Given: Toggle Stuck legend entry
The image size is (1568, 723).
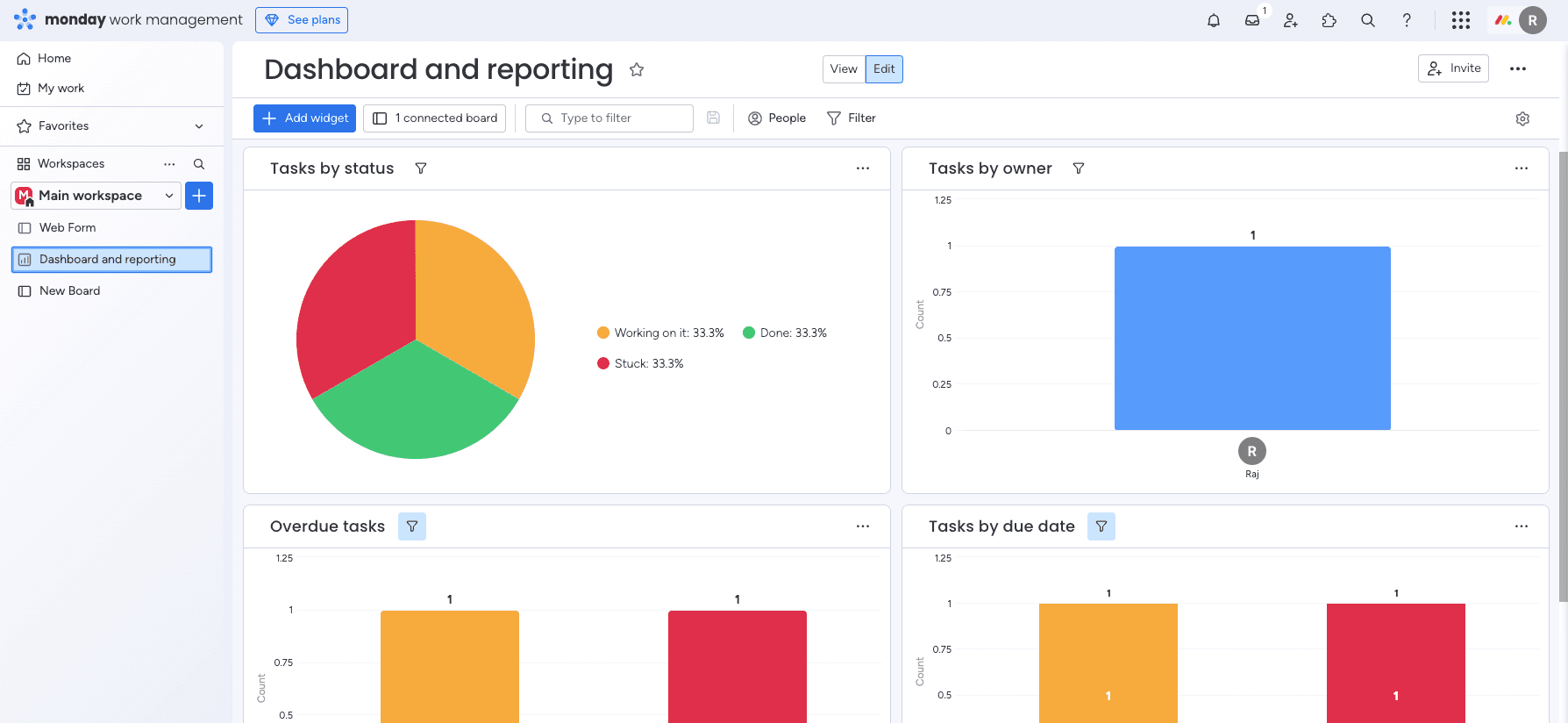Looking at the screenshot, I should coord(640,363).
